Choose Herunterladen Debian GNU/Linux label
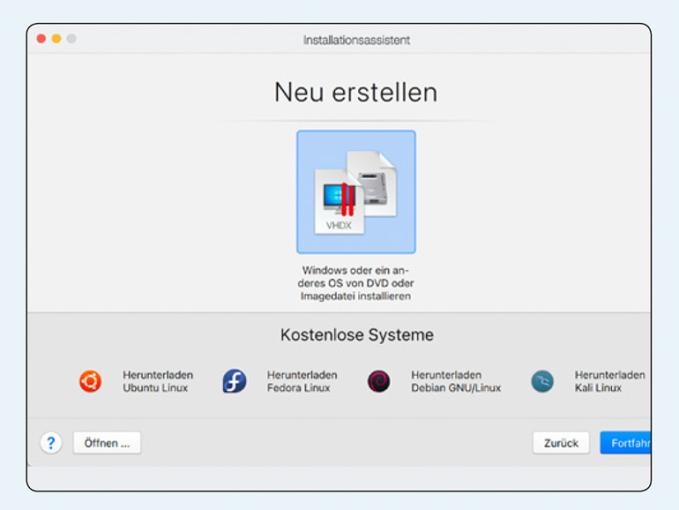 (x=456, y=381)
